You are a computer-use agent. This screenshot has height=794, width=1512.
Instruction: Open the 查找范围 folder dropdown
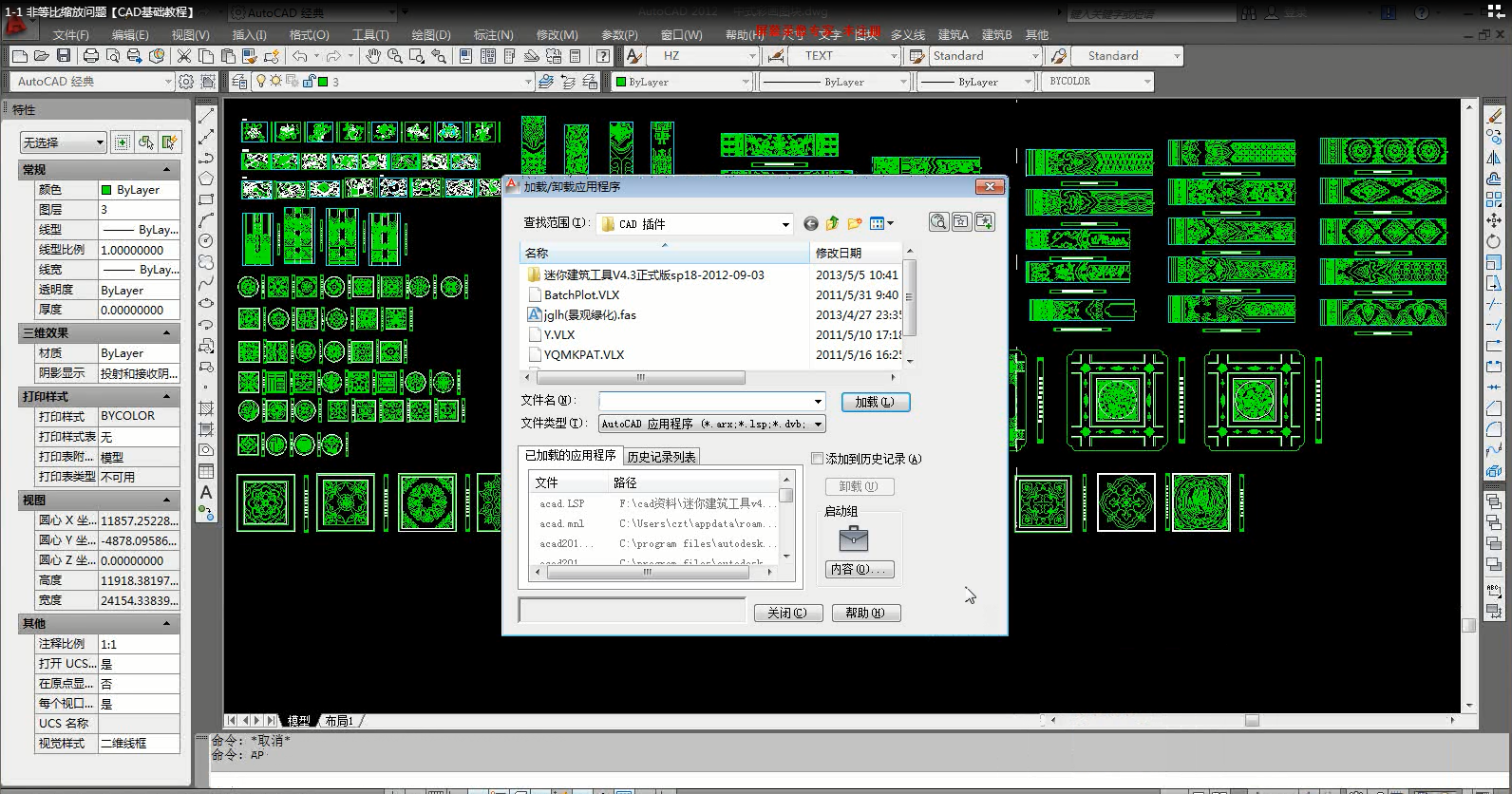pyautogui.click(x=785, y=224)
